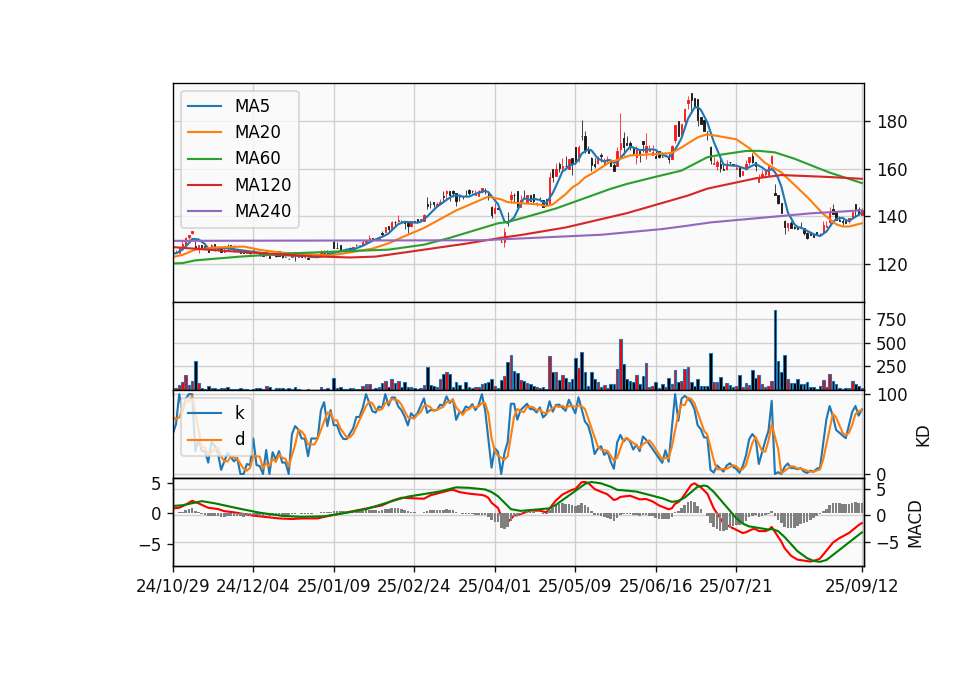This screenshot has height=690, width=960.
Task: Click the 25/05/09 date axis label
Action: click(x=575, y=586)
